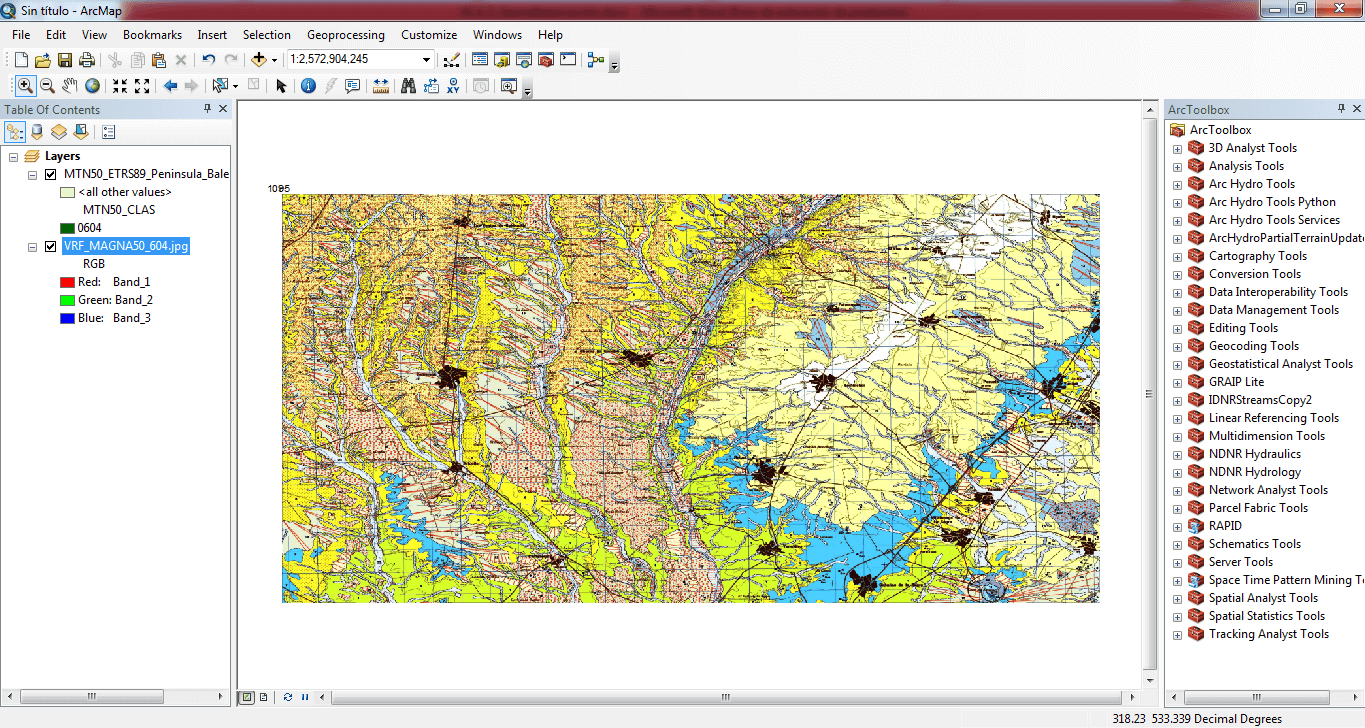Switch to Layout View button
This screenshot has width=1365, height=728.
(x=263, y=697)
